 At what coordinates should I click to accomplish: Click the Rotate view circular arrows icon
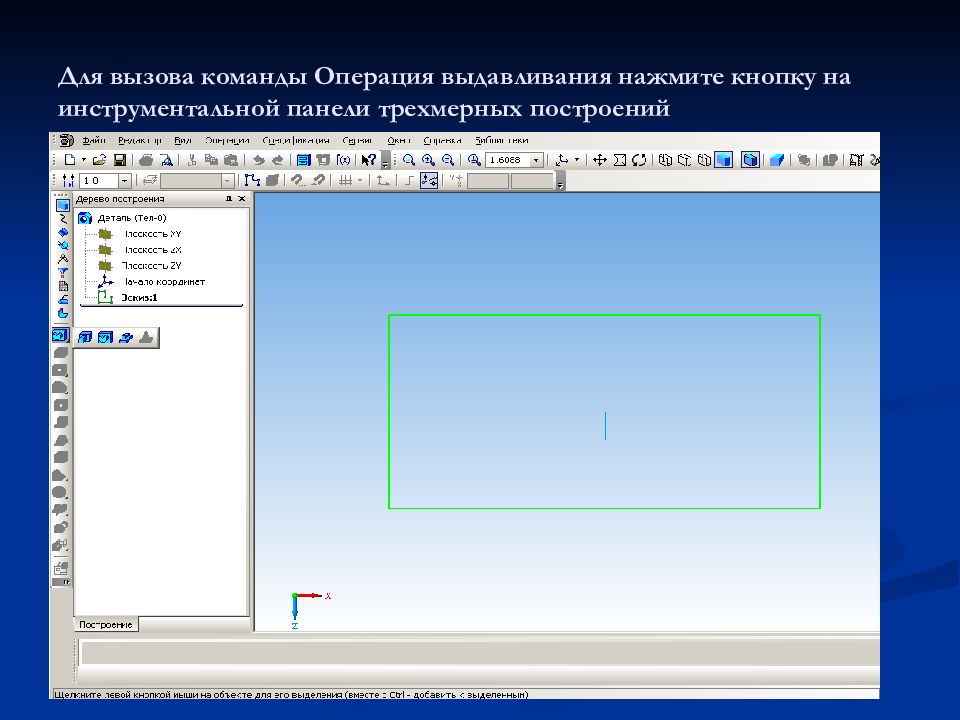point(639,160)
